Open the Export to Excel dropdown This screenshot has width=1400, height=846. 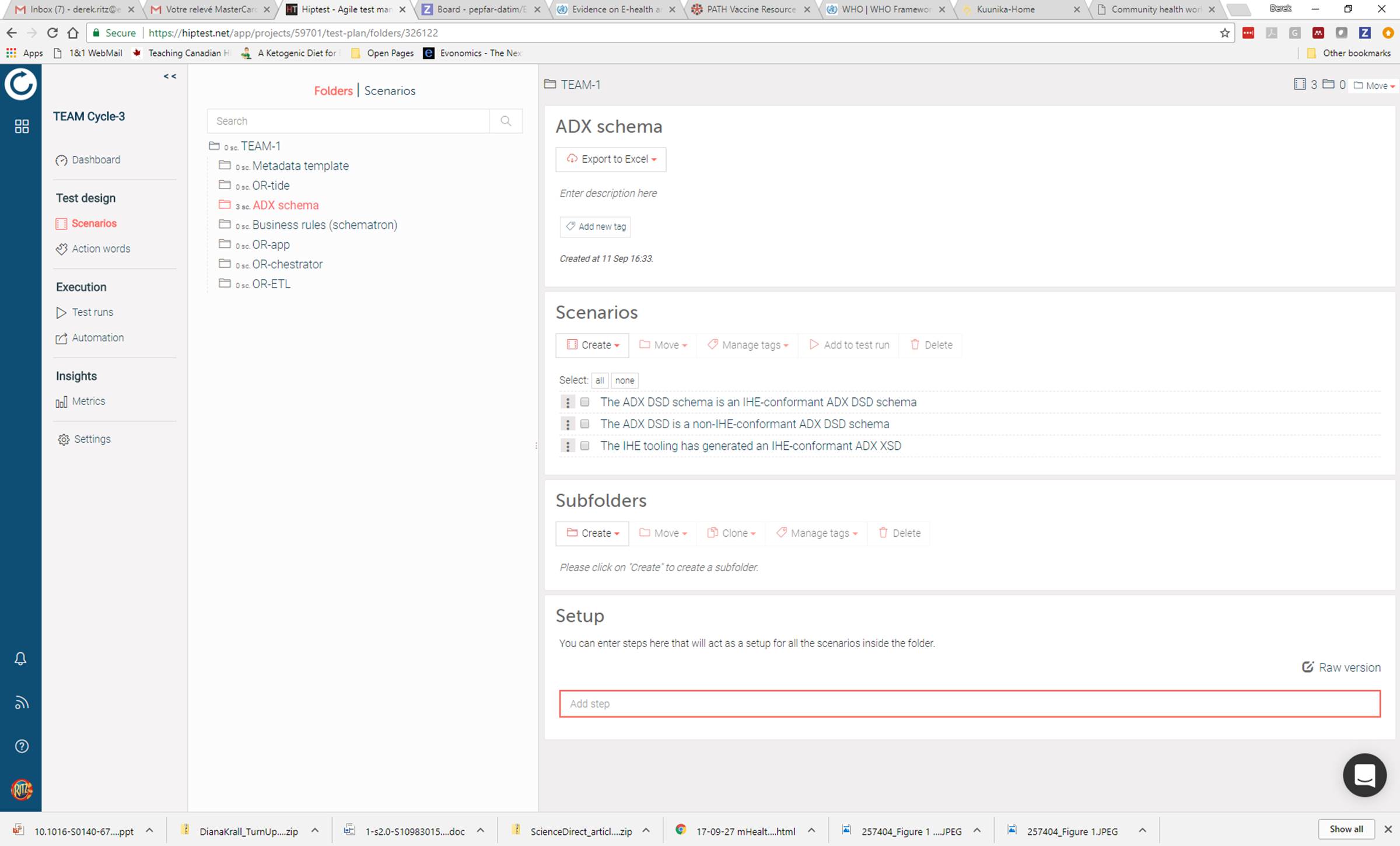(611, 159)
